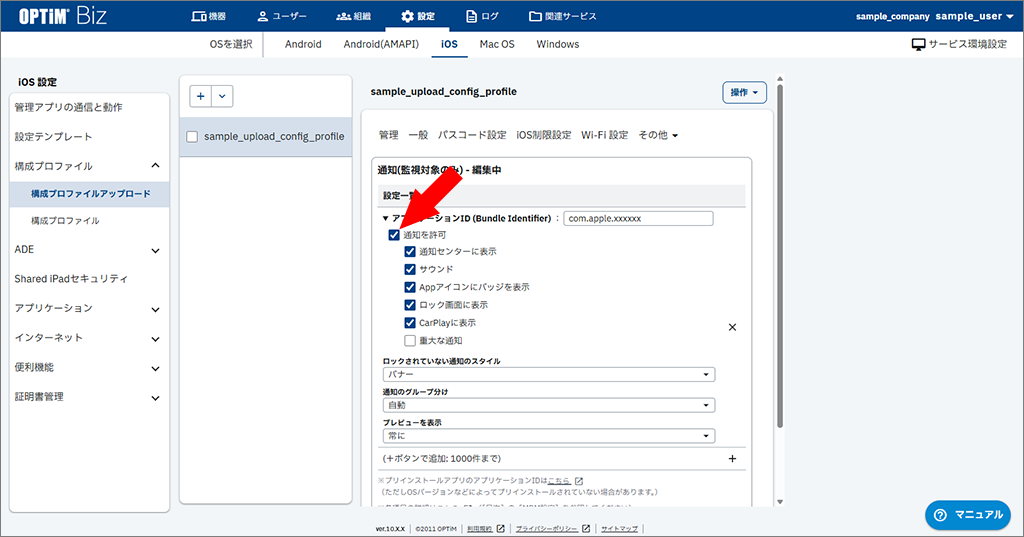Screen dimensions: 1024x537
Task: Click the plus add profile button
Action: 200,96
